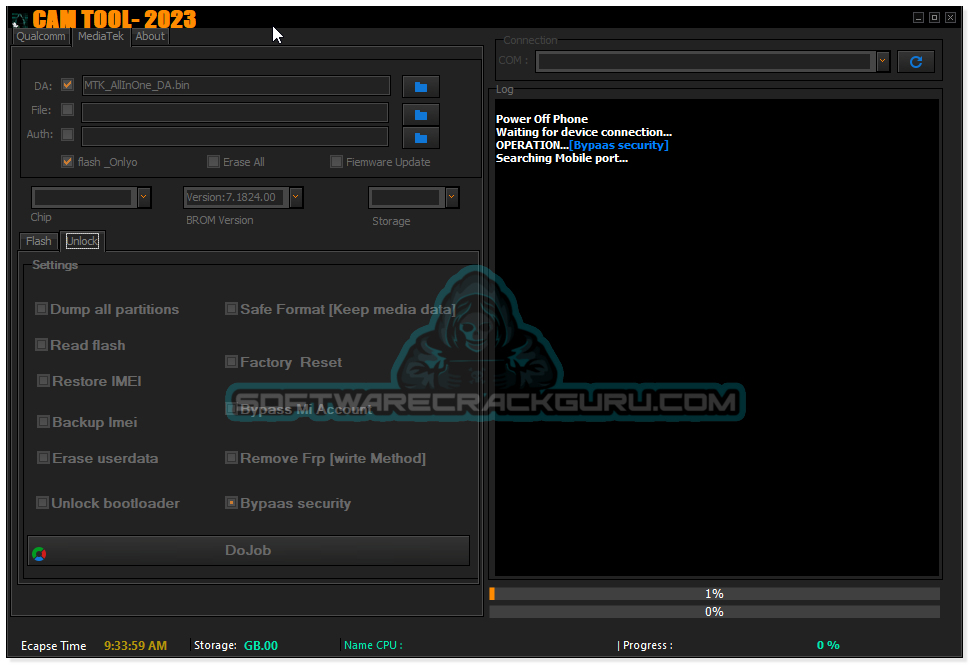Click the DA file path field

tap(236, 85)
